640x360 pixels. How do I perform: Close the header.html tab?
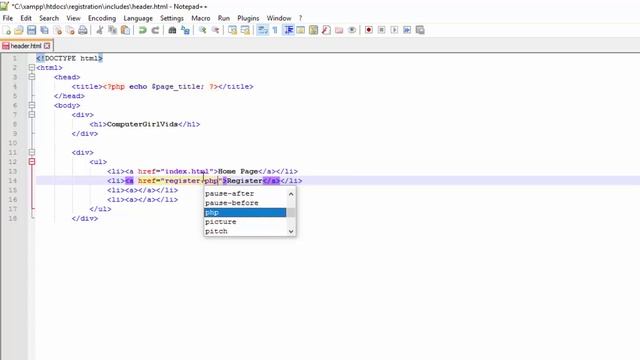pyautogui.click(x=47, y=46)
